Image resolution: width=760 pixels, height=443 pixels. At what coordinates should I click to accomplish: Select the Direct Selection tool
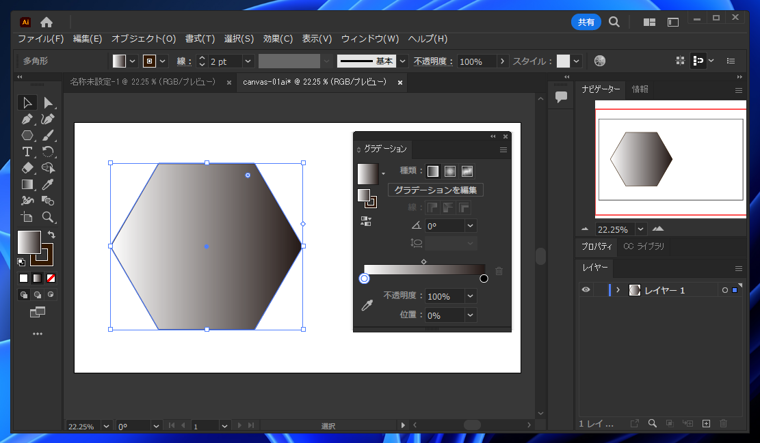[x=47, y=102]
